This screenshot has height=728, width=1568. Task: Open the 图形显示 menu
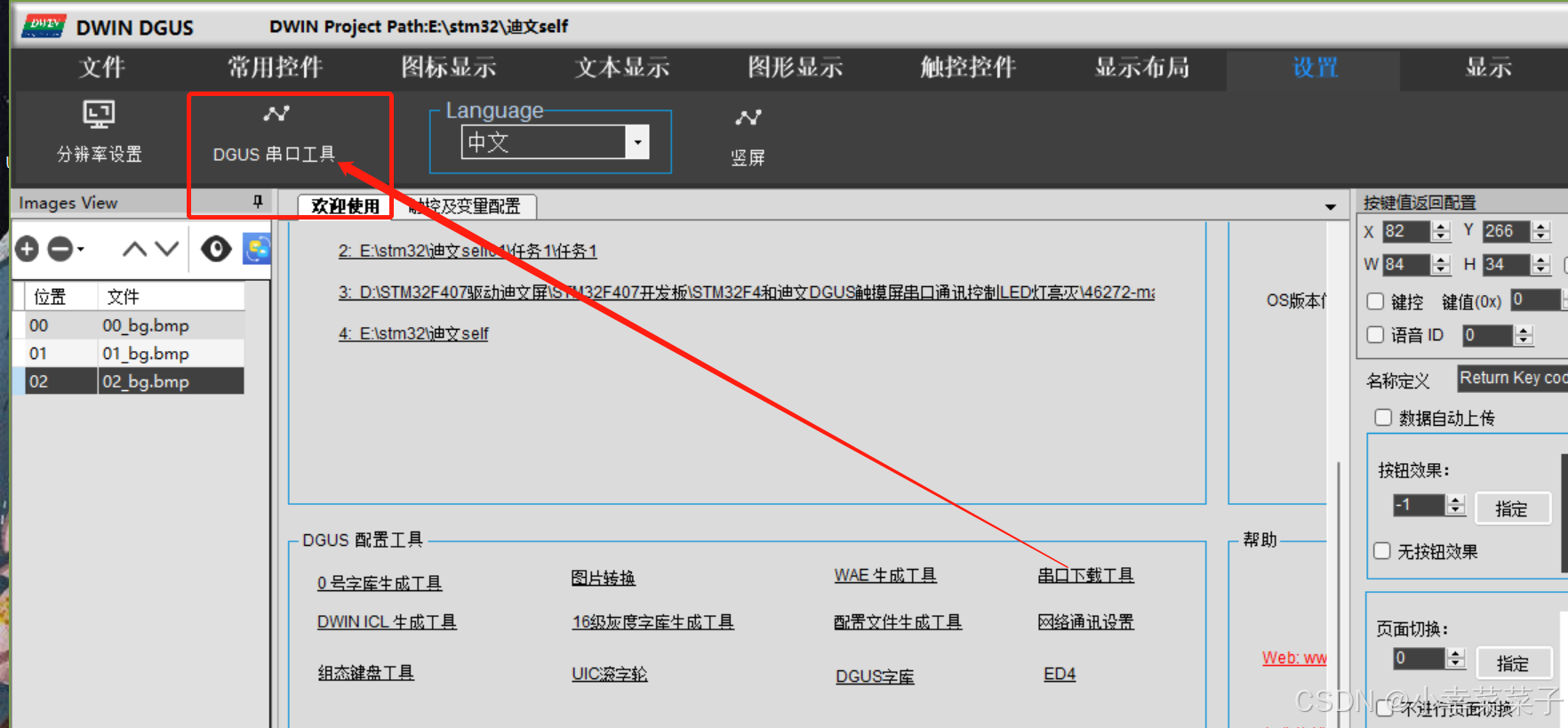(x=796, y=68)
